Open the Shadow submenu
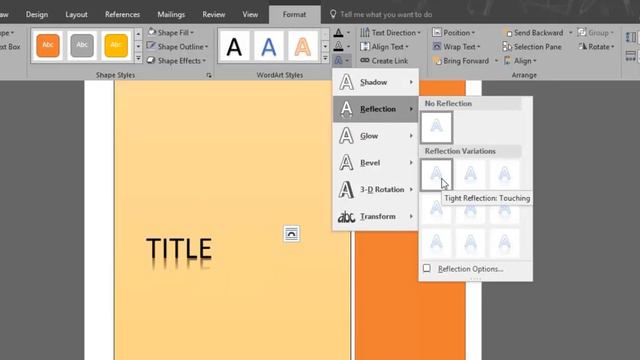This screenshot has height=360, width=640. 376,82
